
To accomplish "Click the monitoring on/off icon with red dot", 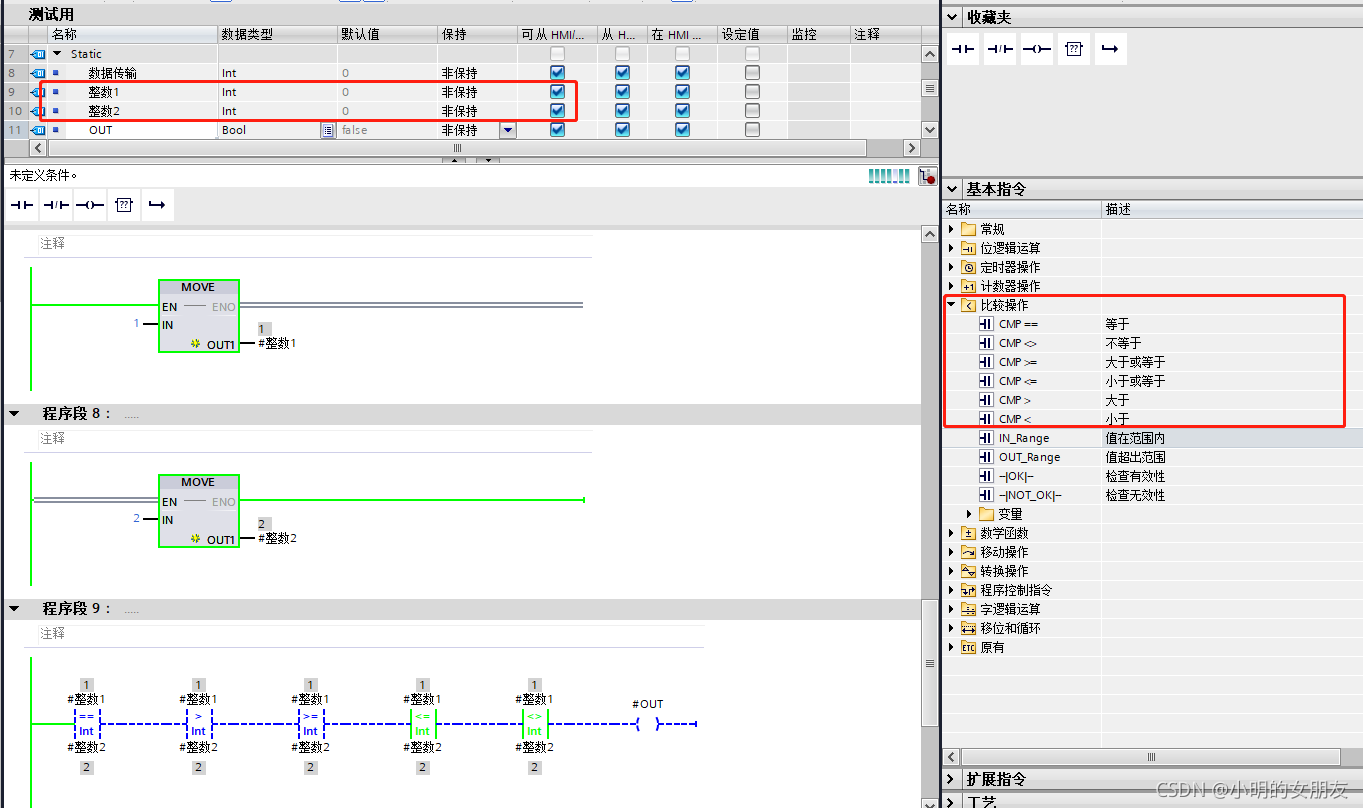I will [x=927, y=176].
